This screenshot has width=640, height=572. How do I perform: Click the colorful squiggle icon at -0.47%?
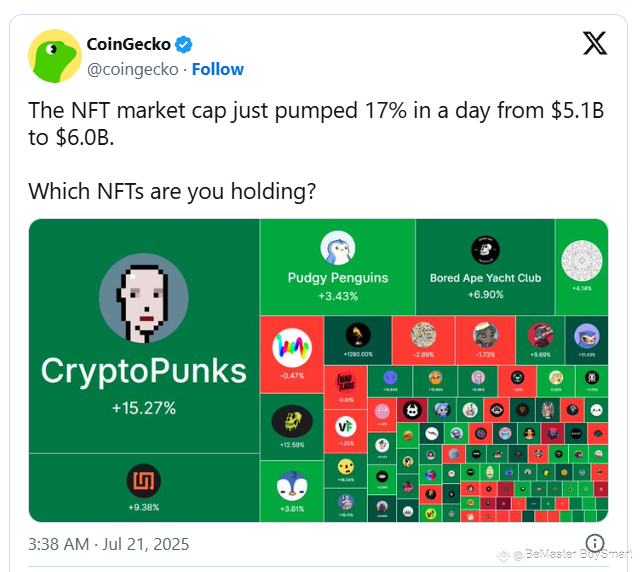[292, 348]
